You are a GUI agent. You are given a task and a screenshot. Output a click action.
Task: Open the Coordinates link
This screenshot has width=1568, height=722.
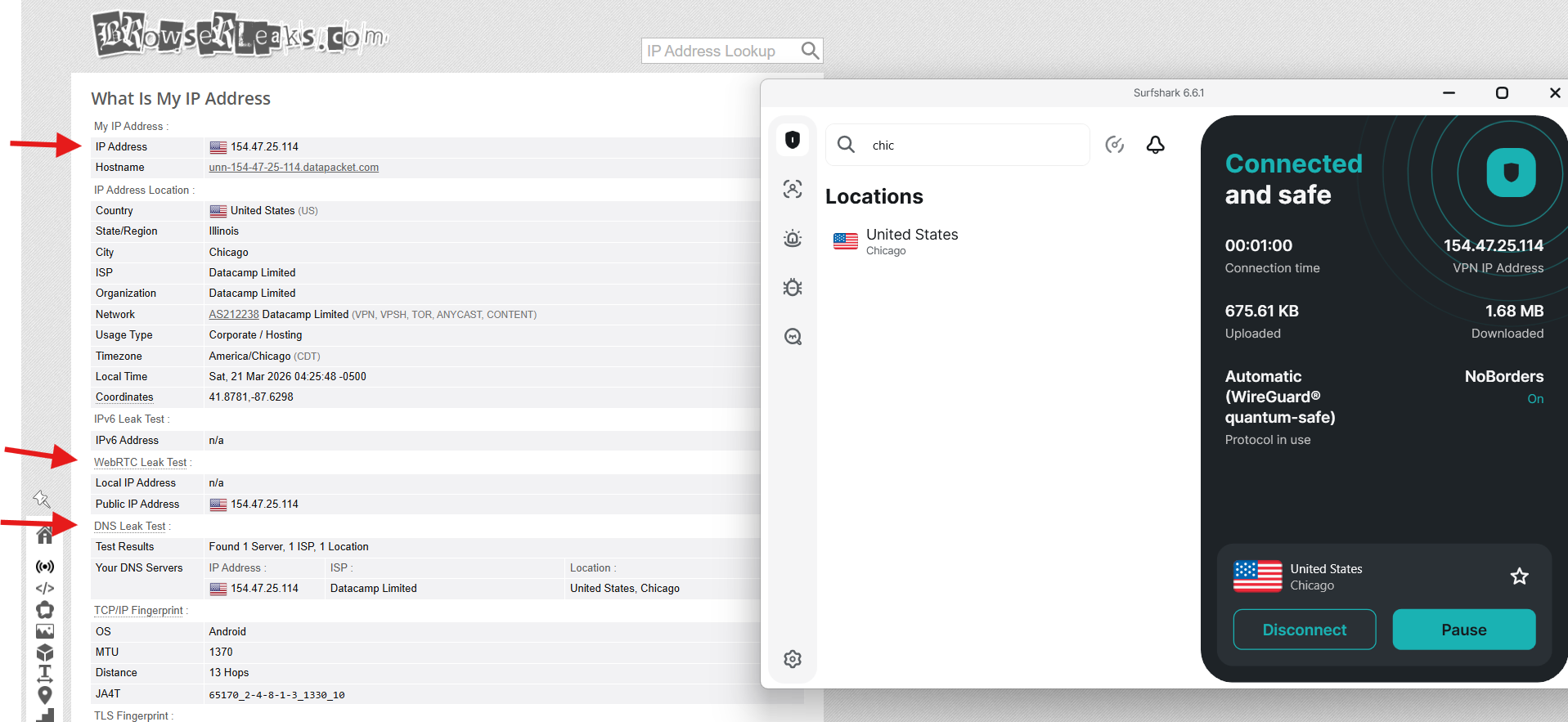(x=124, y=397)
